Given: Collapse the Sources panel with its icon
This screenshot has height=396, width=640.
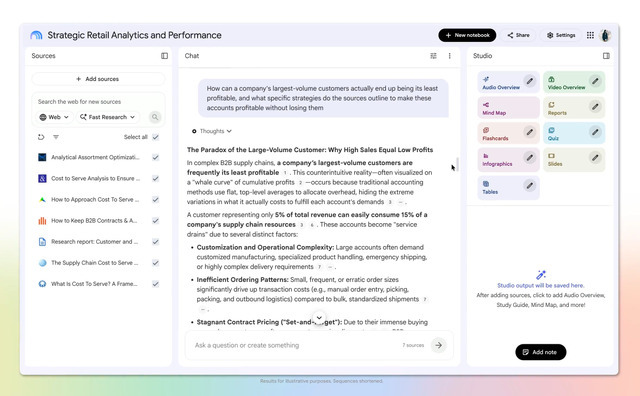Looking at the screenshot, I should (164, 56).
